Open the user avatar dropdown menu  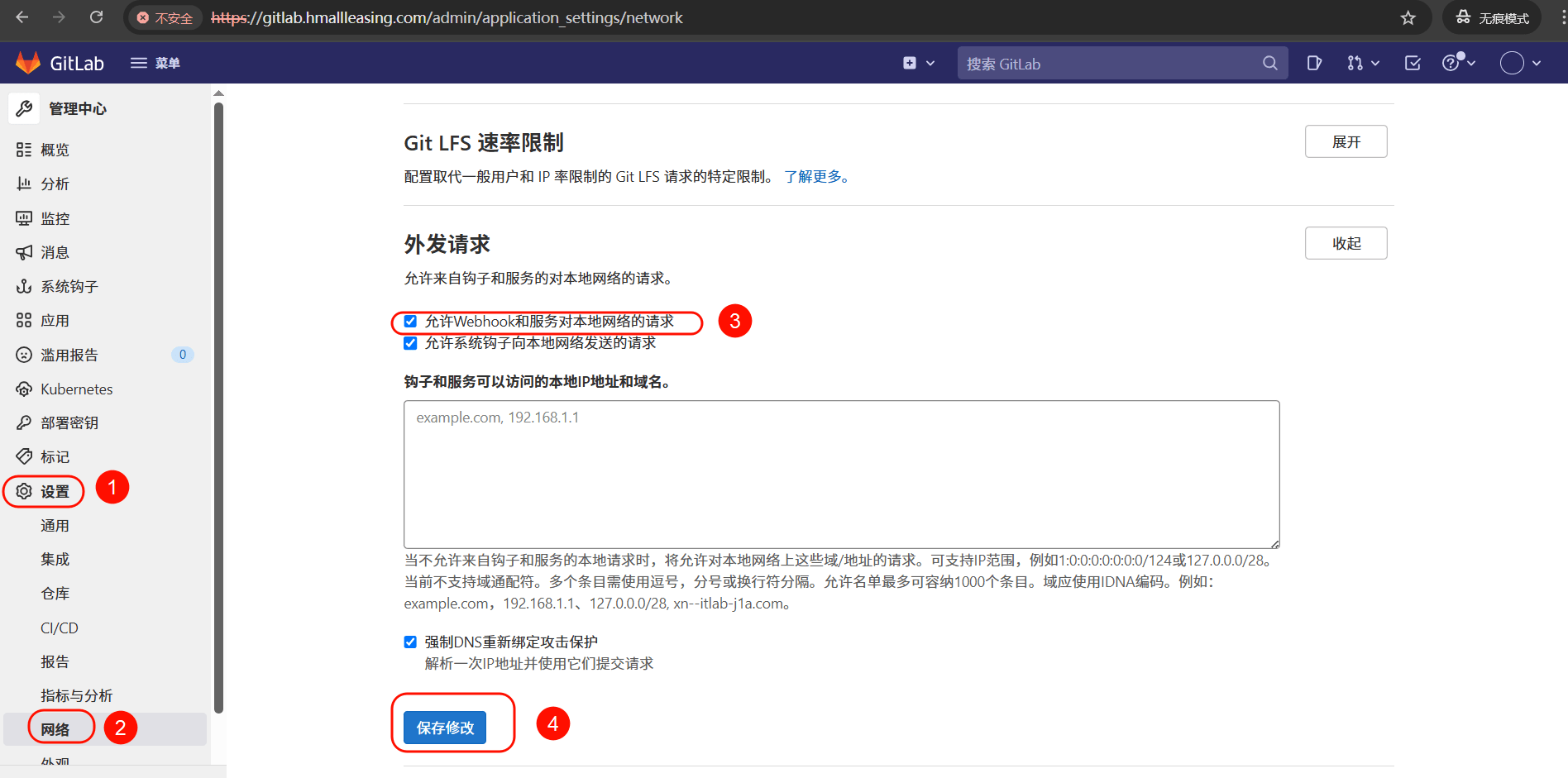[x=1521, y=63]
